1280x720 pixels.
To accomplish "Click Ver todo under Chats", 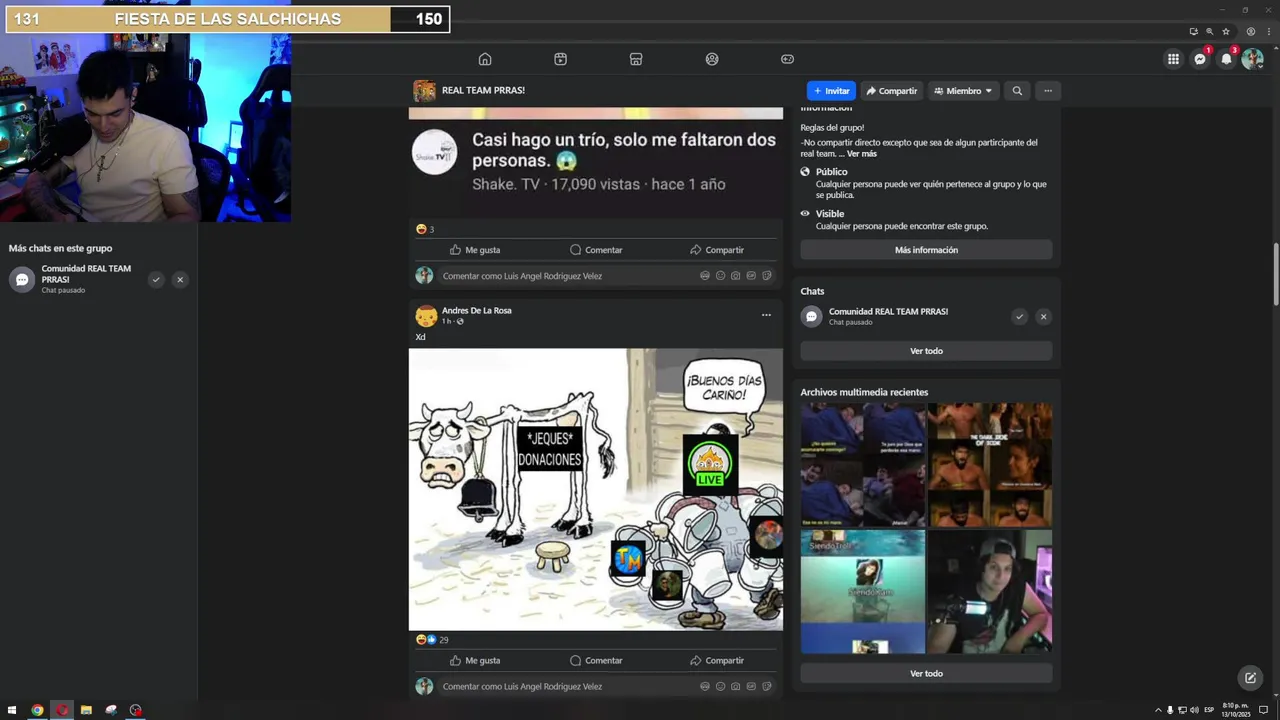I will click(x=926, y=351).
